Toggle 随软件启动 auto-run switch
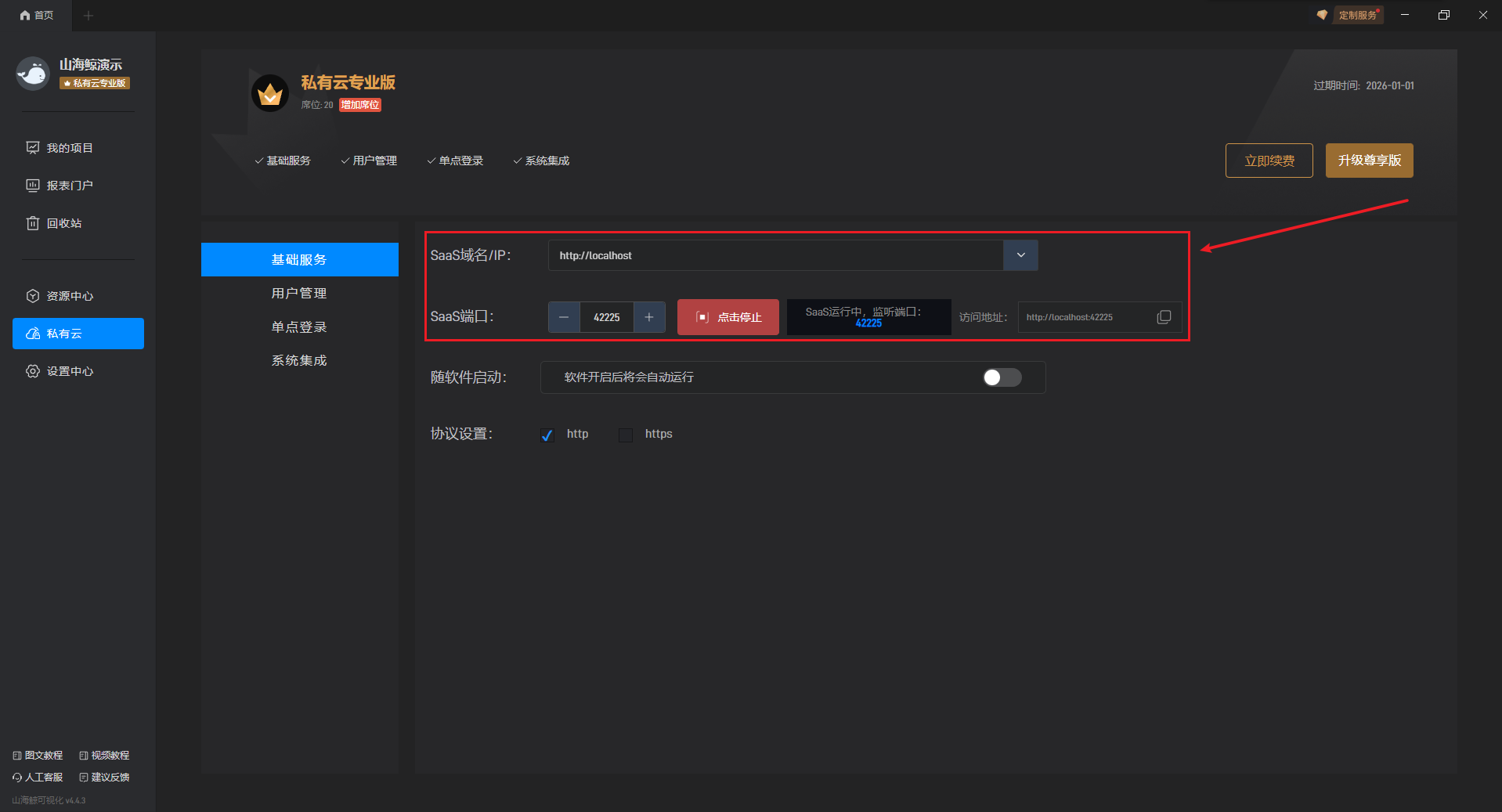Image resolution: width=1502 pixels, height=812 pixels. [1002, 377]
